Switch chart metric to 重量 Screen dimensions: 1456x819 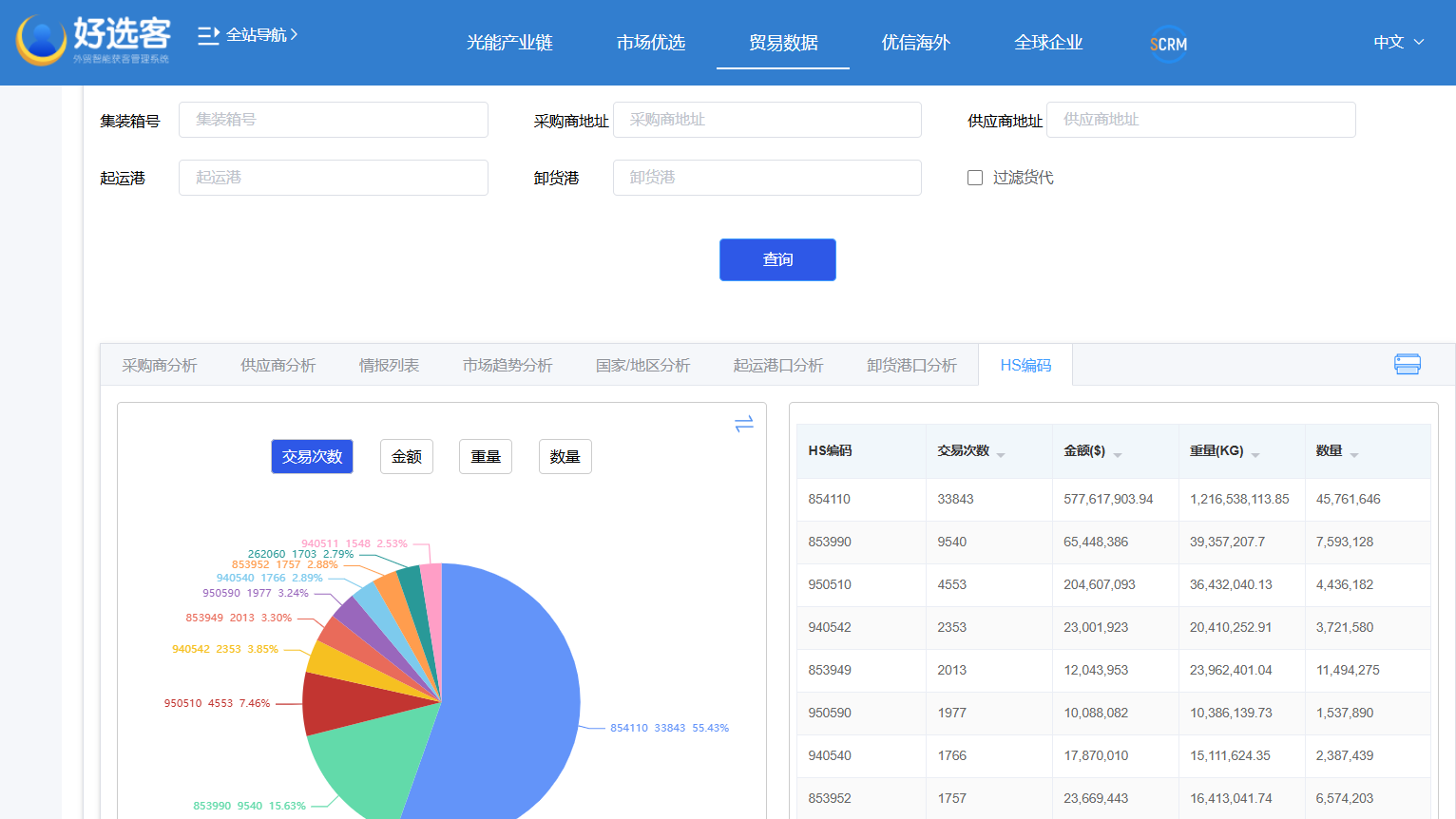pyautogui.click(x=486, y=457)
